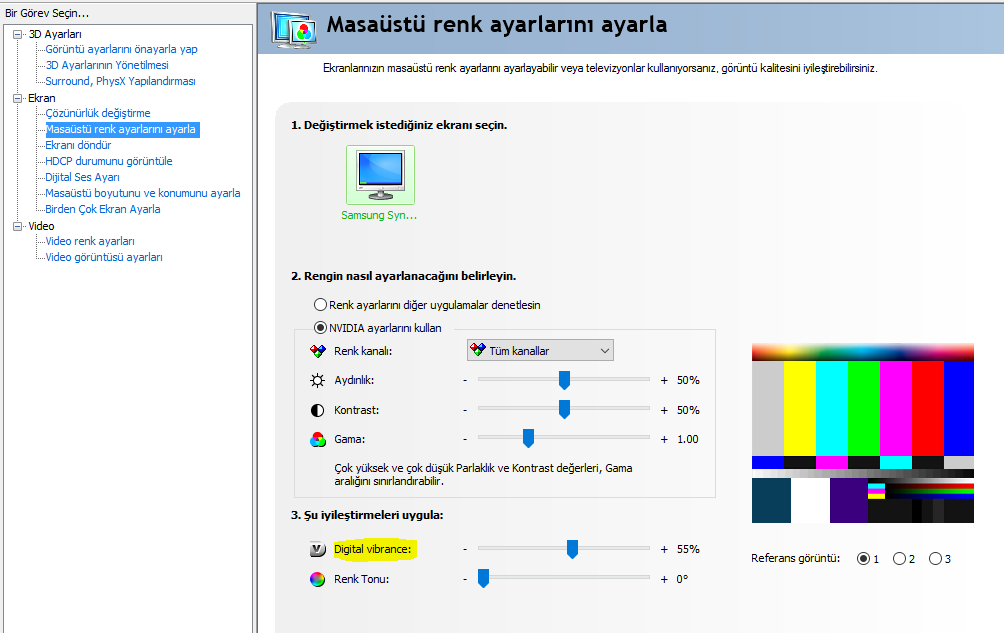Click the Kontrast half-circle icon

pyautogui.click(x=318, y=410)
